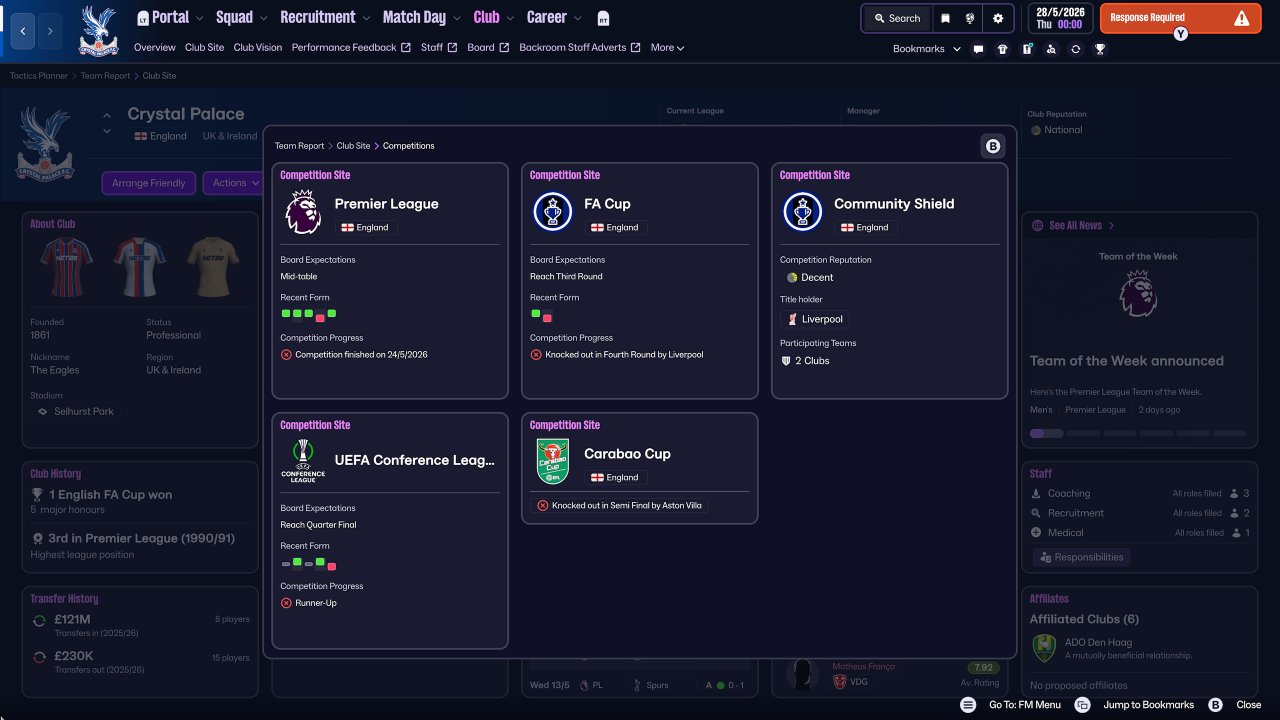Click the date 28/5/2026 box
This screenshot has height=720, width=1280.
(x=1060, y=18)
